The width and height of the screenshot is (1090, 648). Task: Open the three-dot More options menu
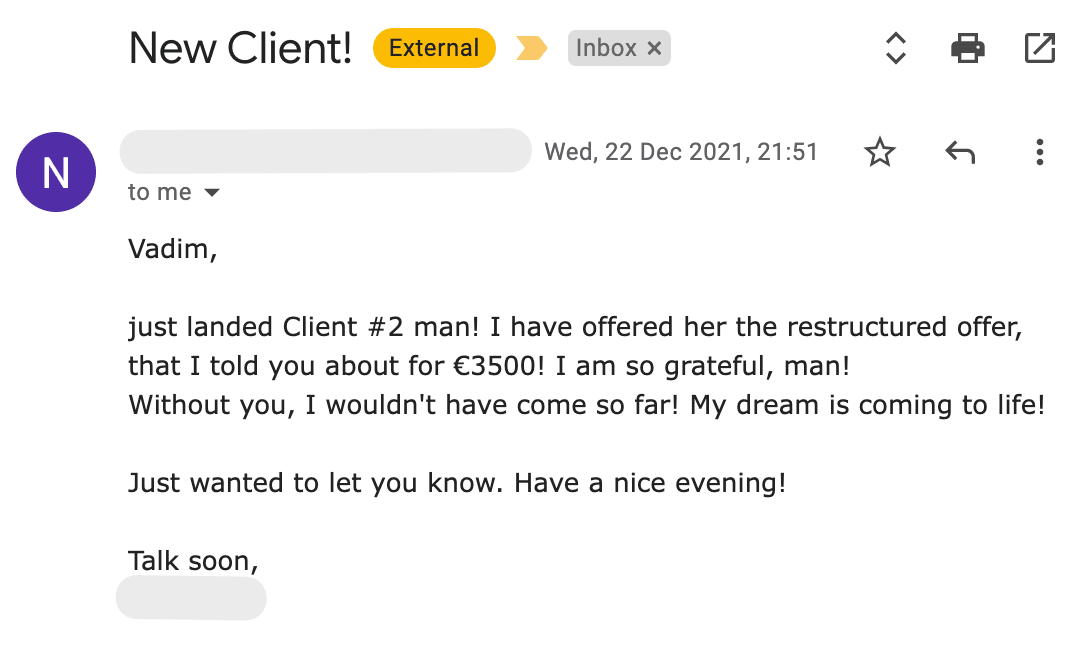click(1040, 152)
